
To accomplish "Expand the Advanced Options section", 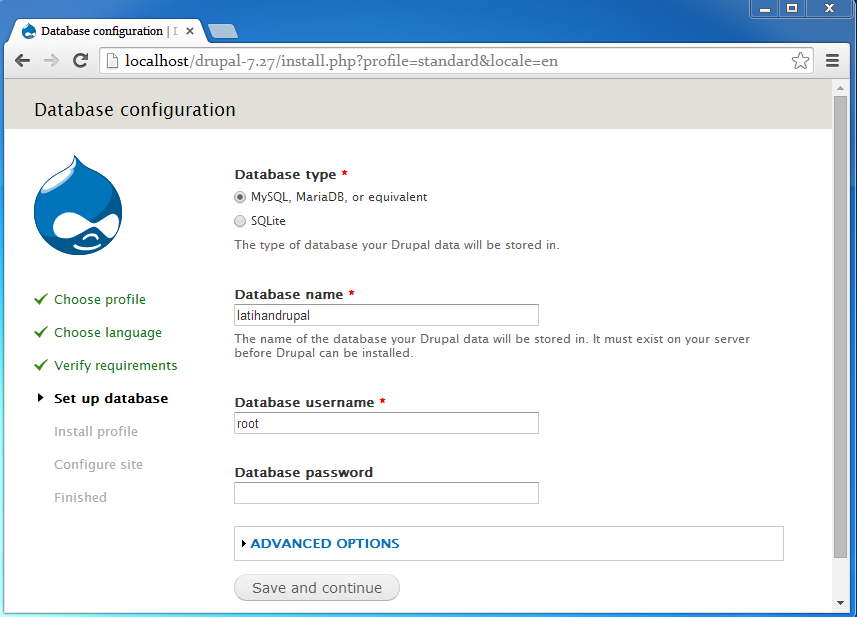I will 325,543.
